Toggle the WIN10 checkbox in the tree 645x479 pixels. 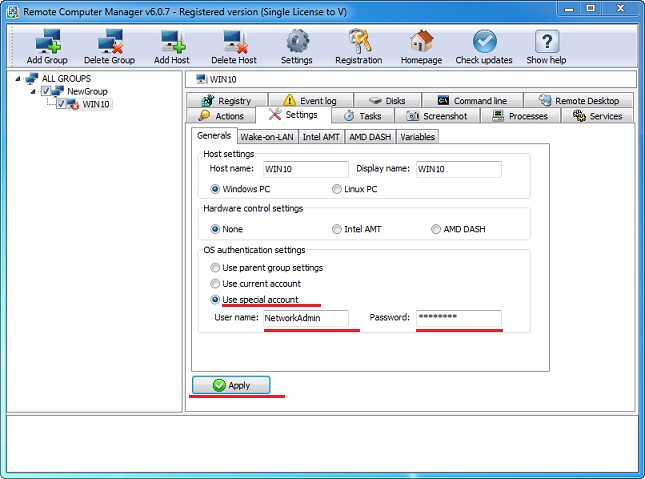(61, 104)
